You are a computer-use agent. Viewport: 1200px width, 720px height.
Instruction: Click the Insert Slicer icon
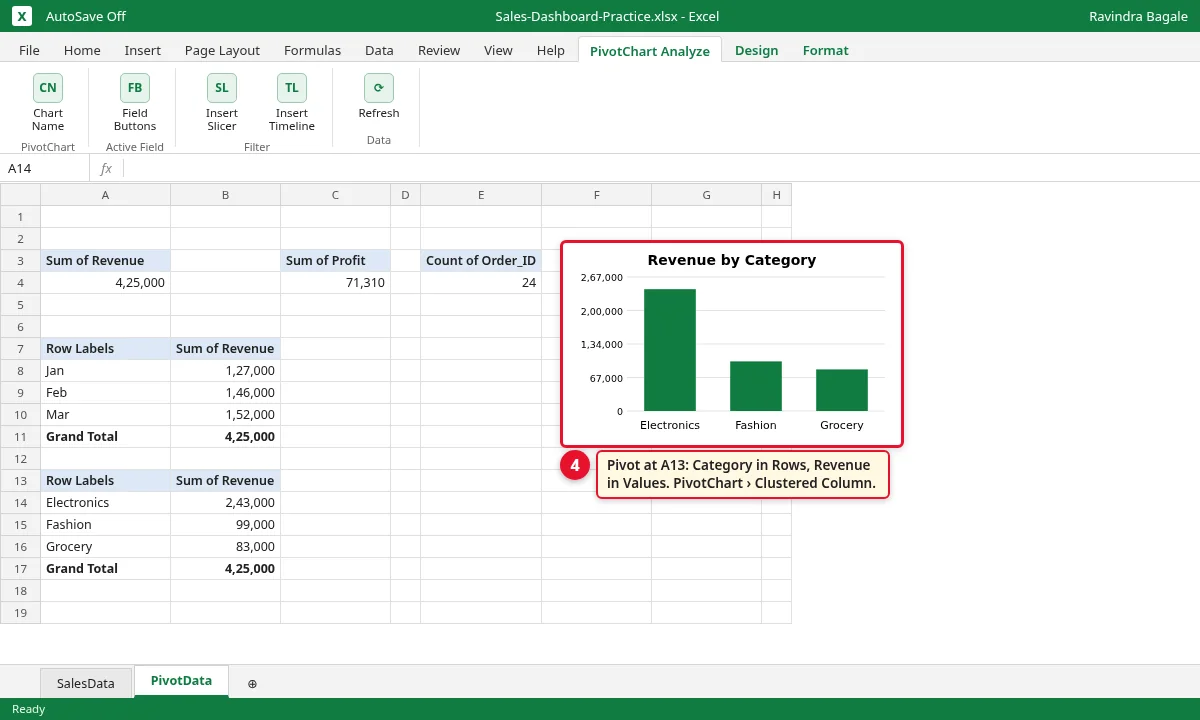[222, 87]
